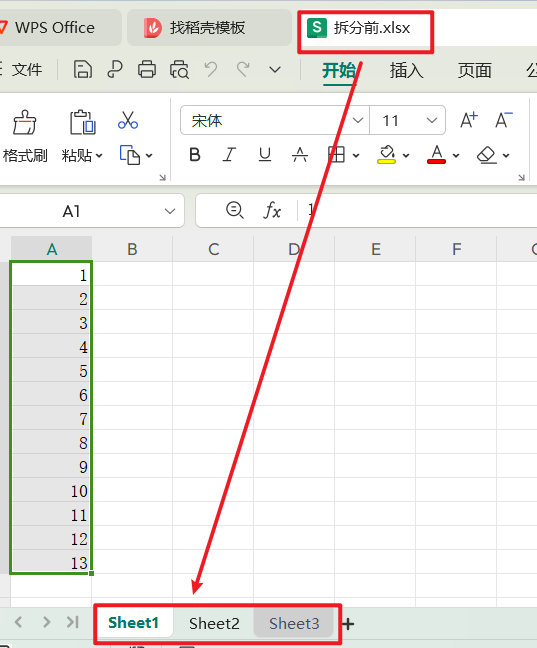This screenshot has width=537, height=648.
Task: Apply red font color
Action: coord(437,155)
